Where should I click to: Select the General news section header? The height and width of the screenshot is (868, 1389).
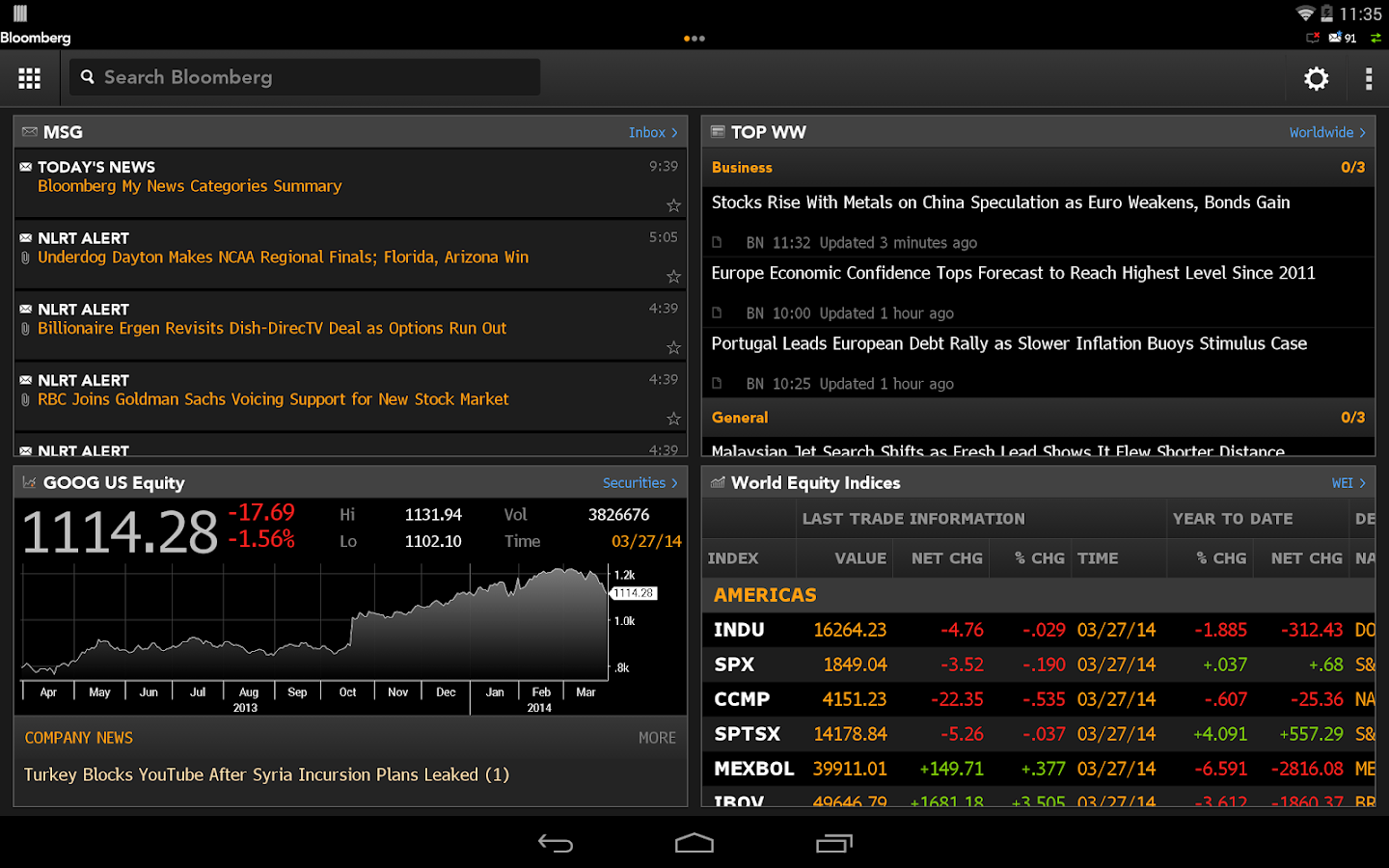740,418
